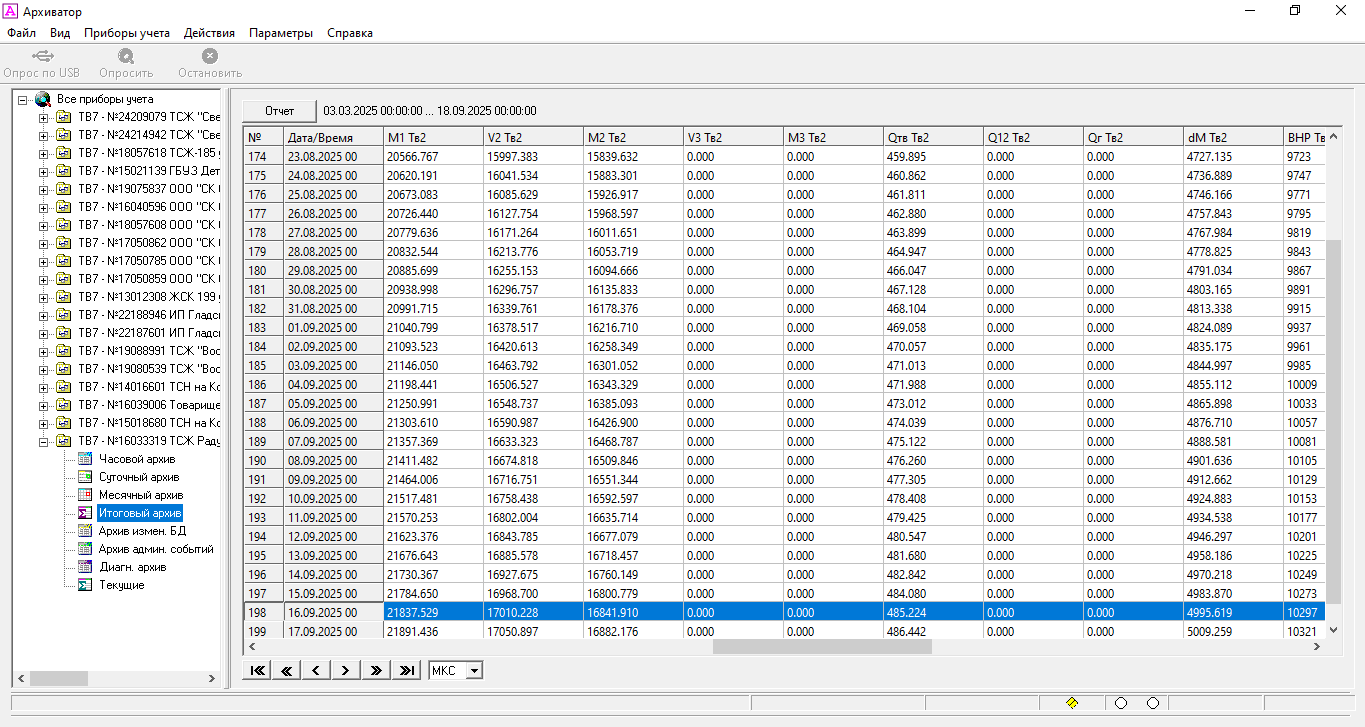The width and height of the screenshot is (1365, 727).
Task: Go to the last record button
Action: pyautogui.click(x=406, y=670)
